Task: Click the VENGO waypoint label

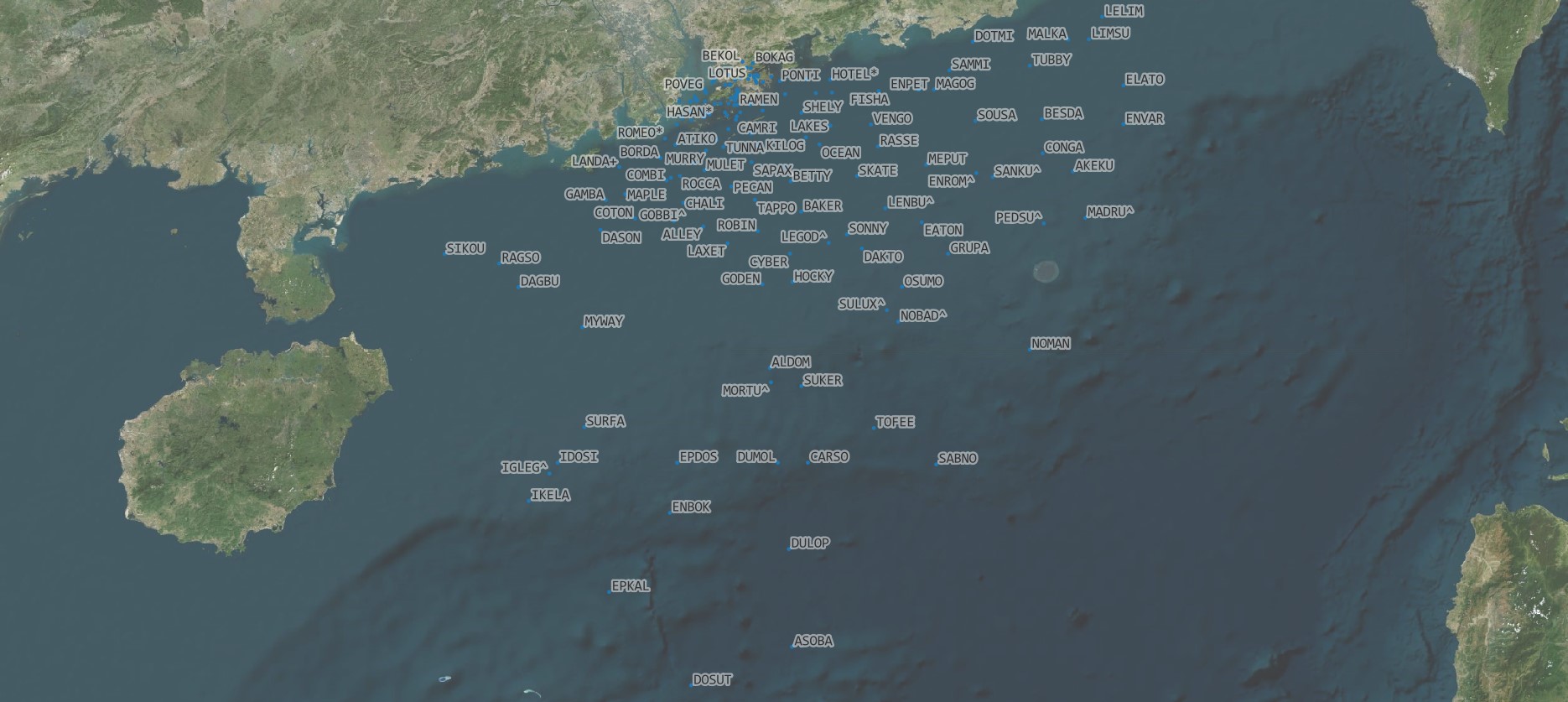Action: point(892,119)
